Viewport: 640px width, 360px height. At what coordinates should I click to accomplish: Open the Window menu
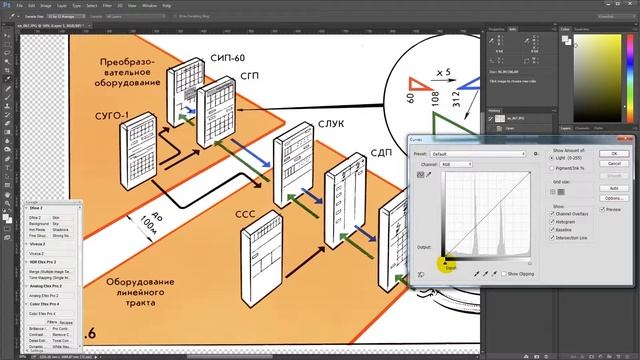[x=149, y=6]
